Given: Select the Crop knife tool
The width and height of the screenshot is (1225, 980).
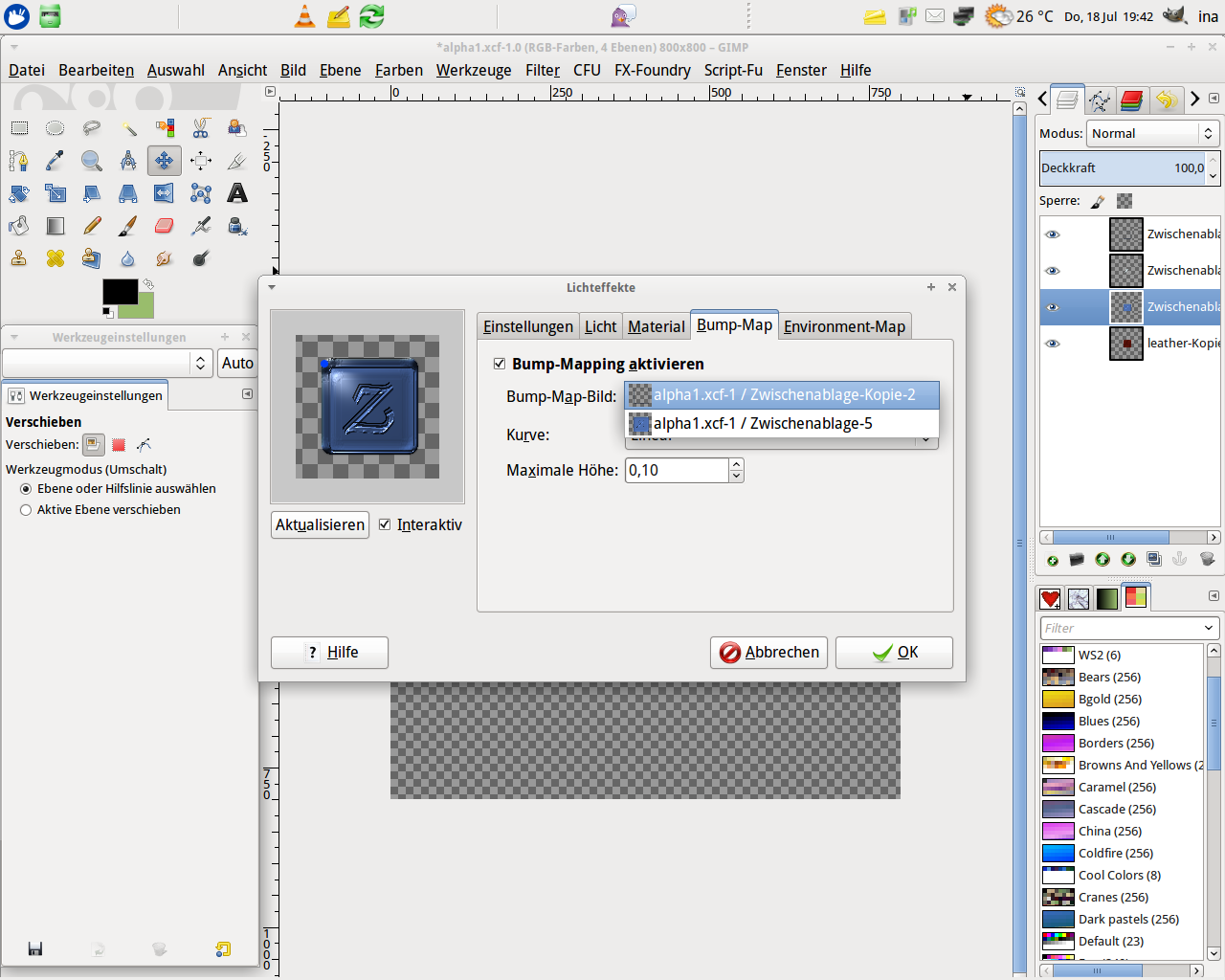Looking at the screenshot, I should click(237, 161).
